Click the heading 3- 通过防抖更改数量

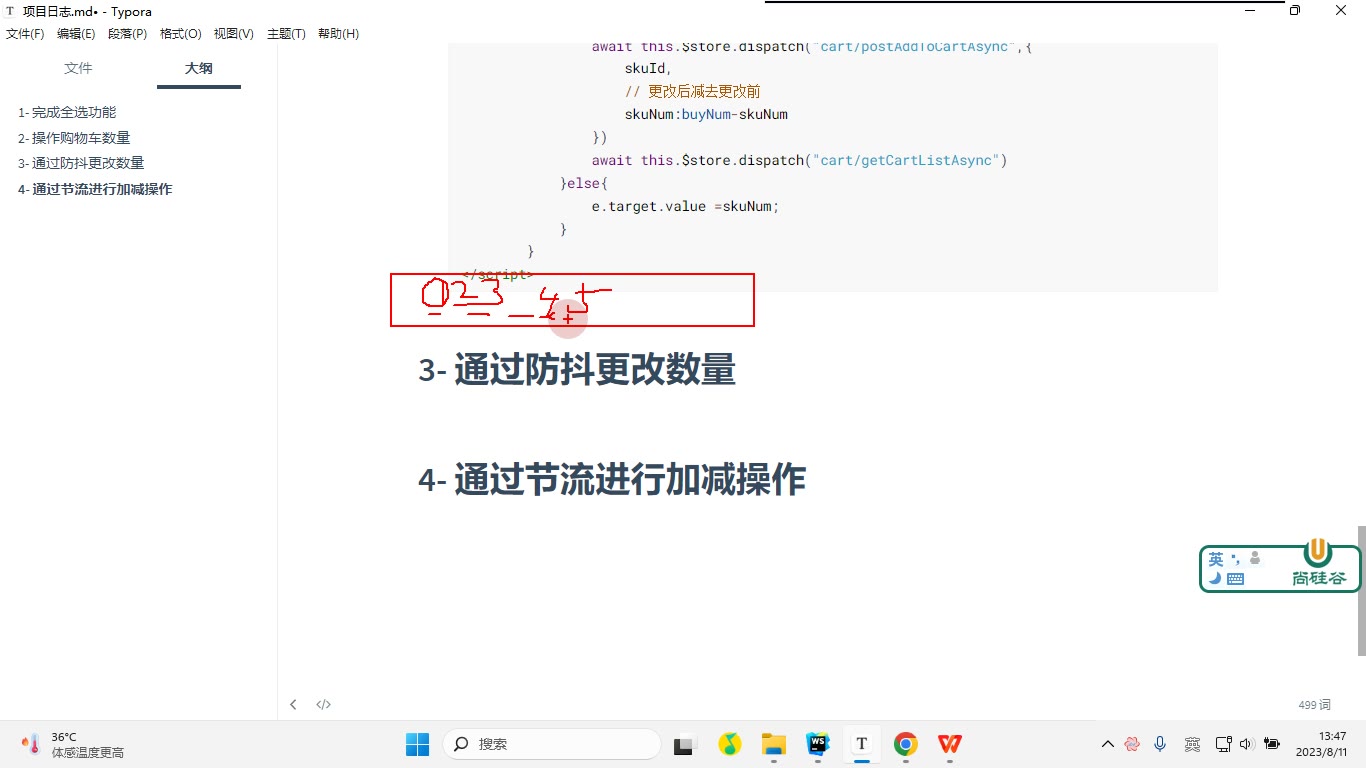tap(577, 370)
